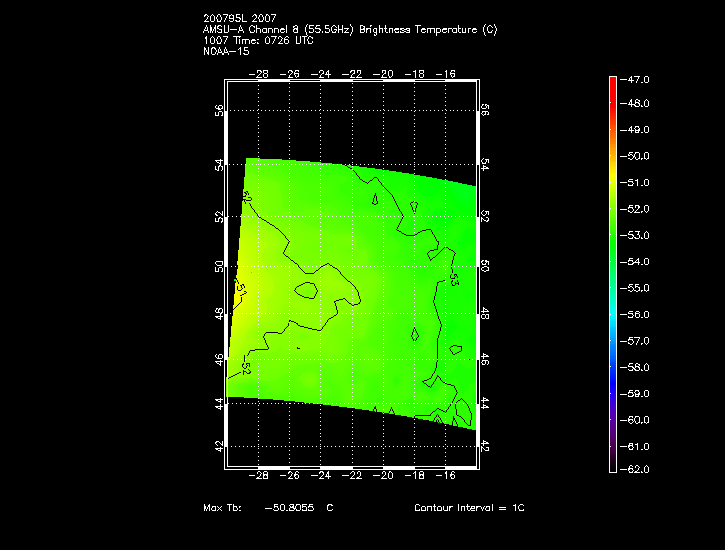This screenshot has height=550, width=725.
Task: Click the red top of the color bar
Action: click(613, 86)
